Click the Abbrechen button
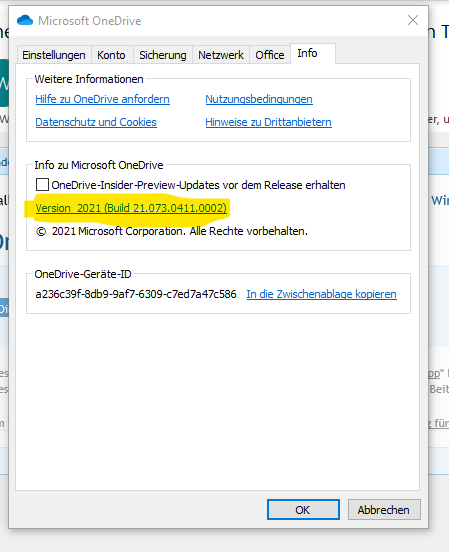The image size is (449, 552). click(384, 509)
